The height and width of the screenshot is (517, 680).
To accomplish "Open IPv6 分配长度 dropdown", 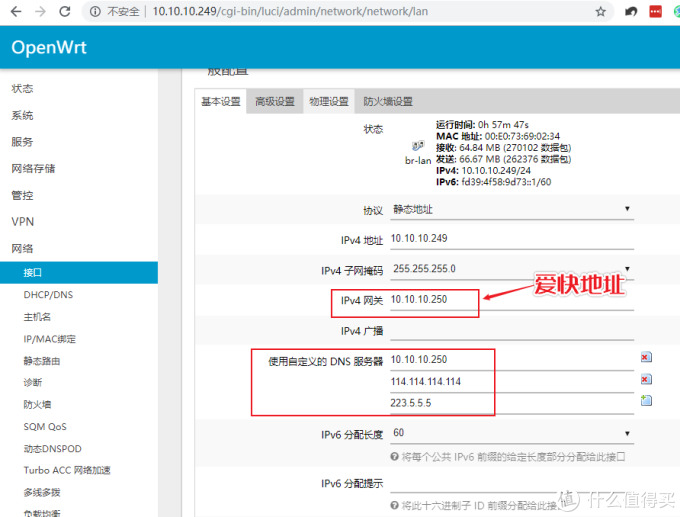I will click(512, 433).
